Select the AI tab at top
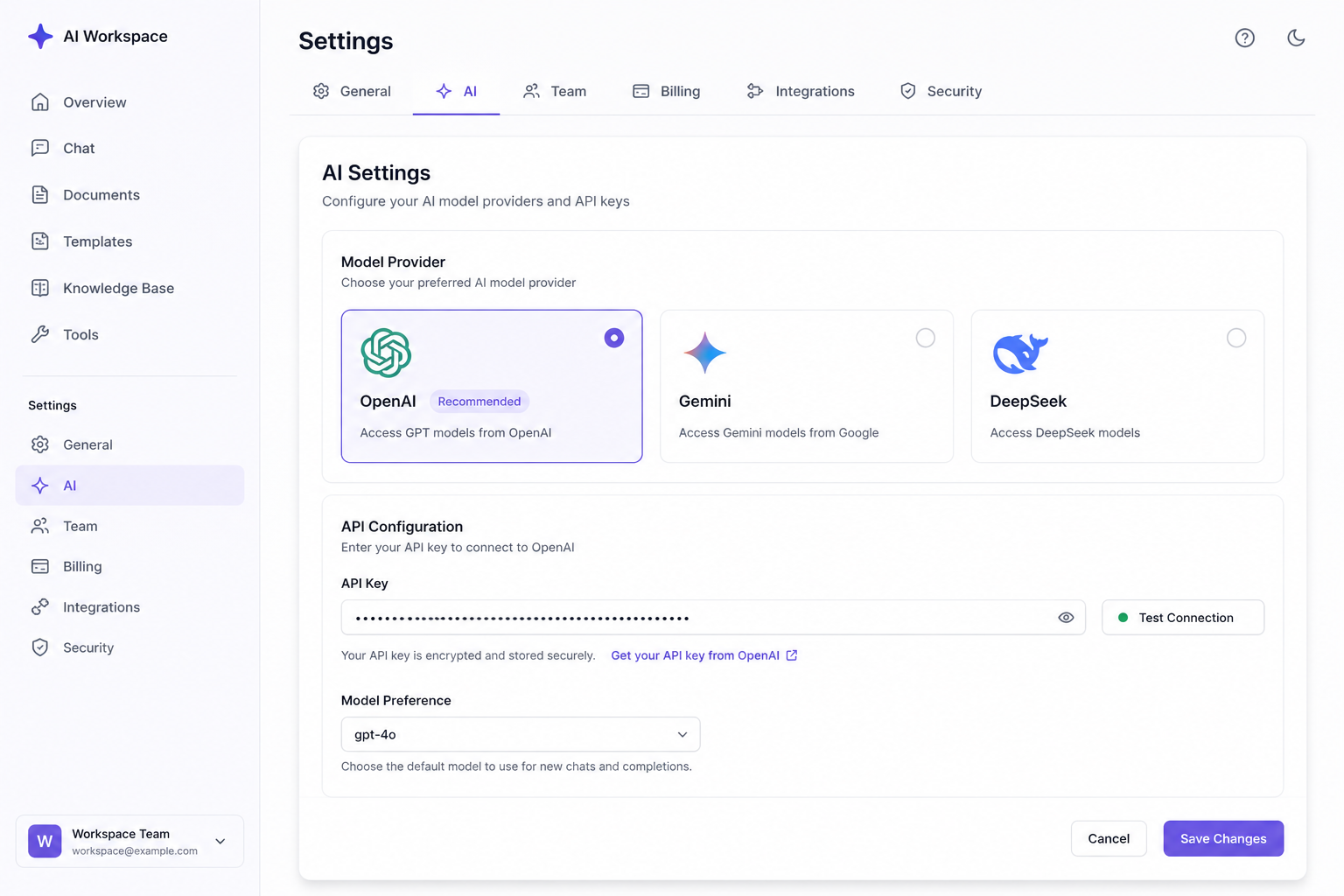The height and width of the screenshot is (896, 1344). 456,91
